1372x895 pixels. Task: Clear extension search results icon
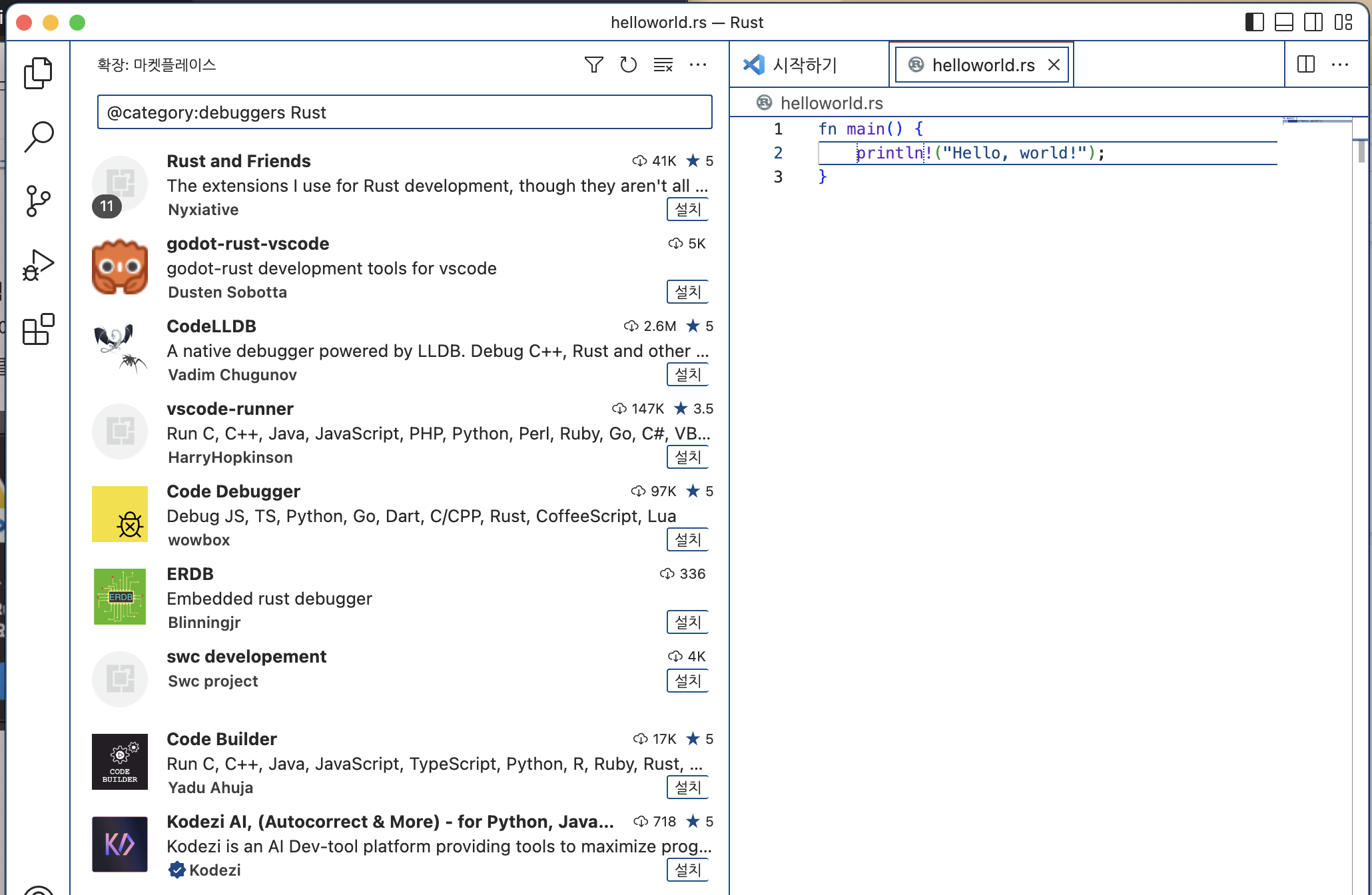[x=663, y=65]
